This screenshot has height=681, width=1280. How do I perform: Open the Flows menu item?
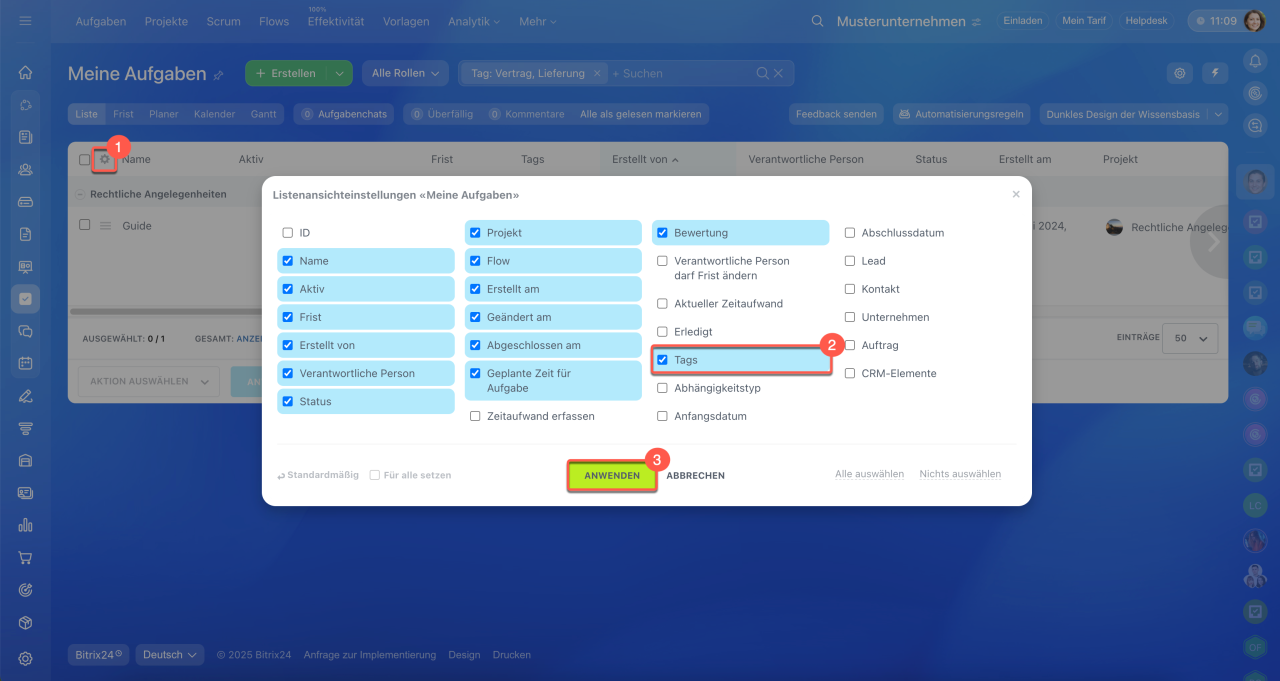pyautogui.click(x=274, y=21)
